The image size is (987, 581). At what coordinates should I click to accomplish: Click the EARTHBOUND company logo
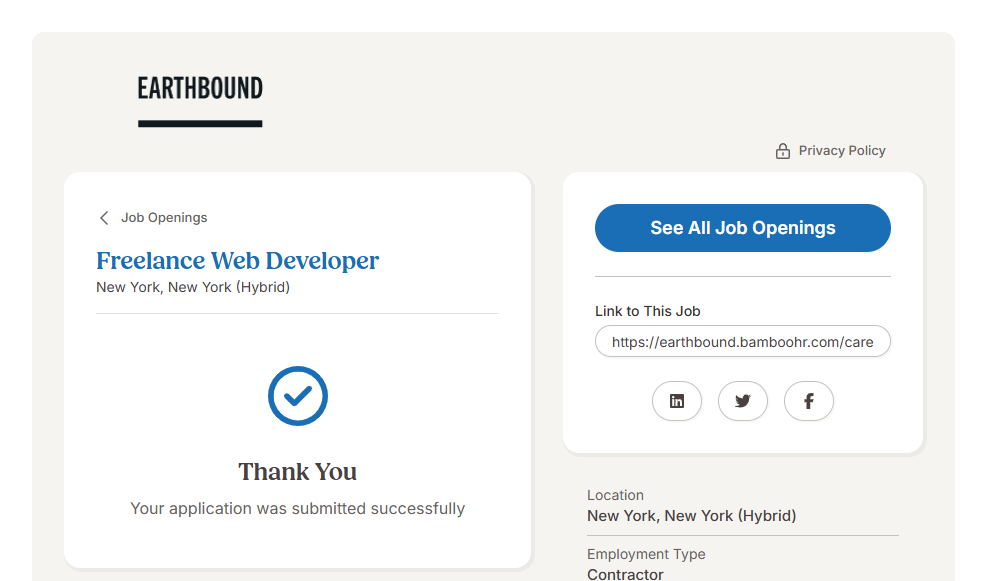(x=200, y=90)
